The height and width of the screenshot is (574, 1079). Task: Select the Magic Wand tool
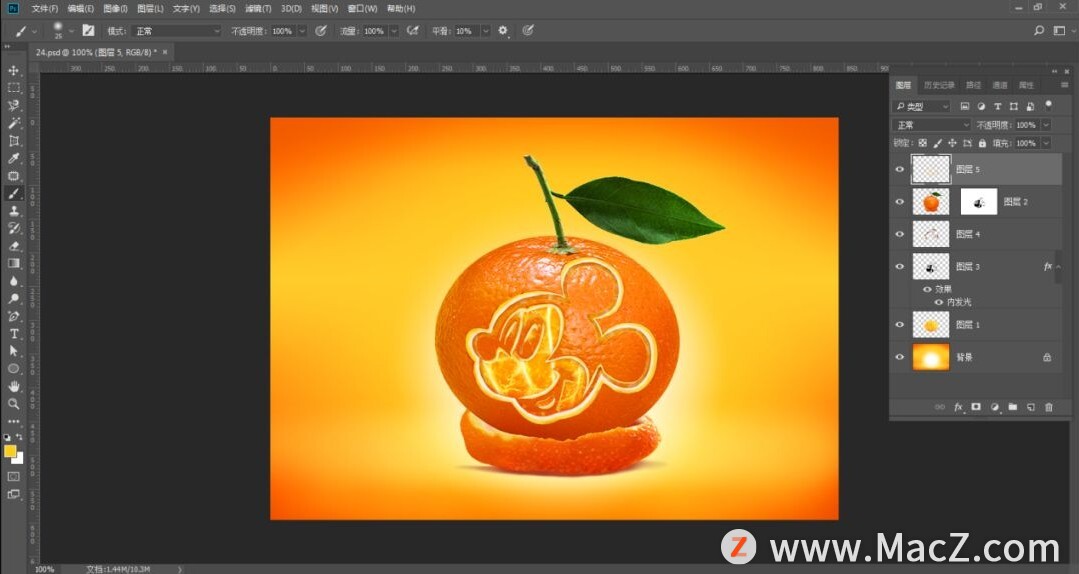tap(13, 123)
